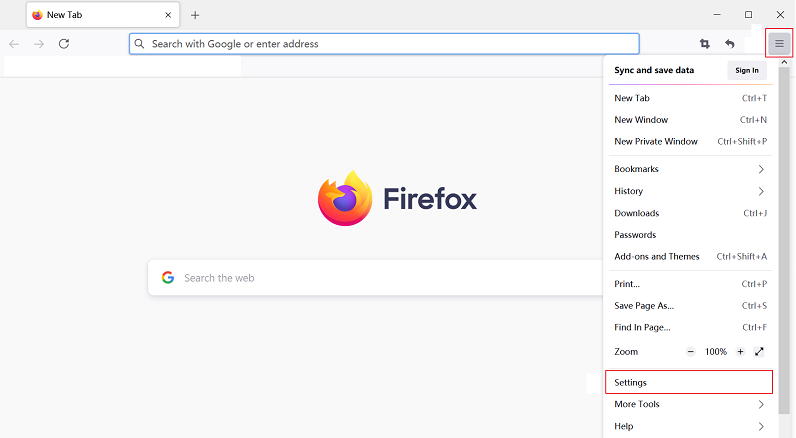This screenshot has width=796, height=438.
Task: Select the New Tab browser tab
Action: click(103, 15)
